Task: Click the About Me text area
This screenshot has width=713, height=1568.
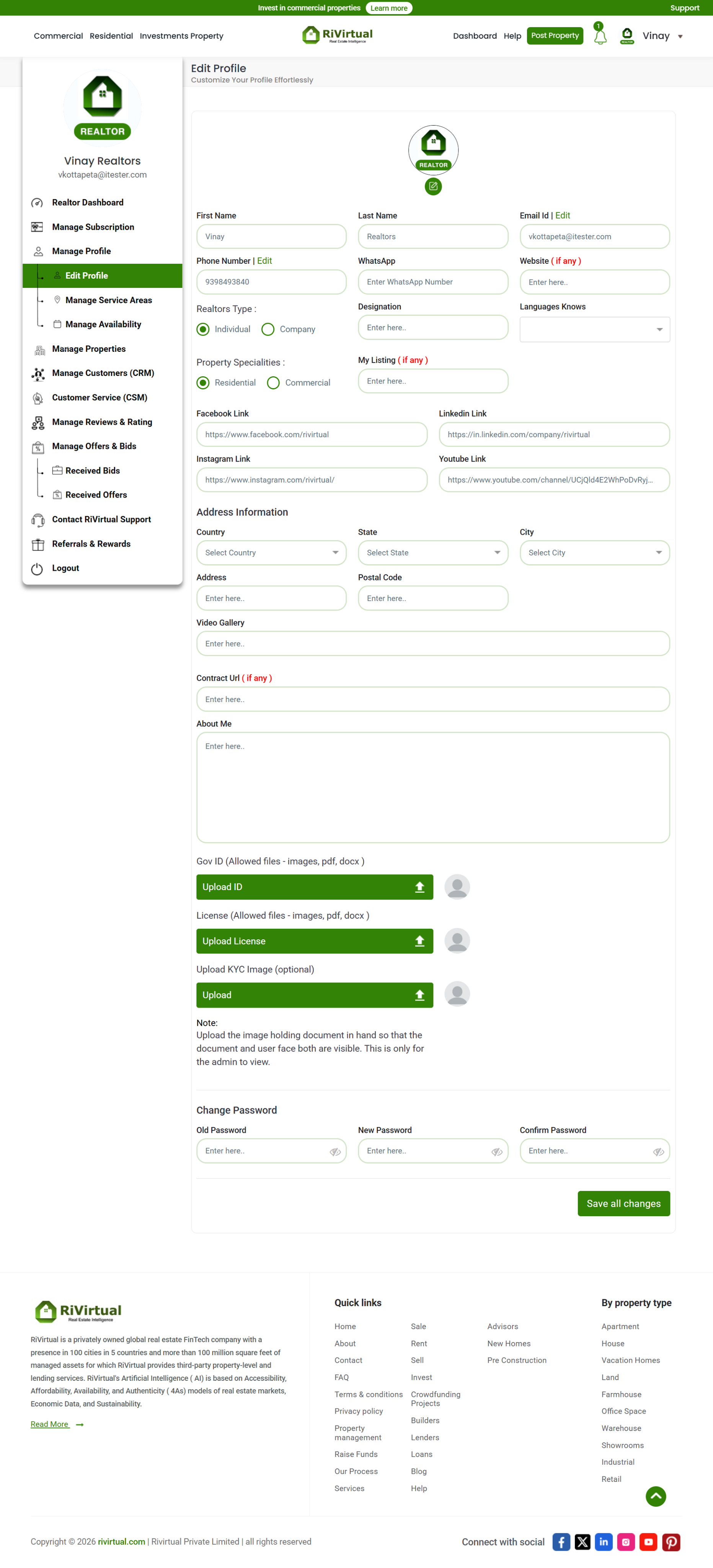Action: click(433, 787)
